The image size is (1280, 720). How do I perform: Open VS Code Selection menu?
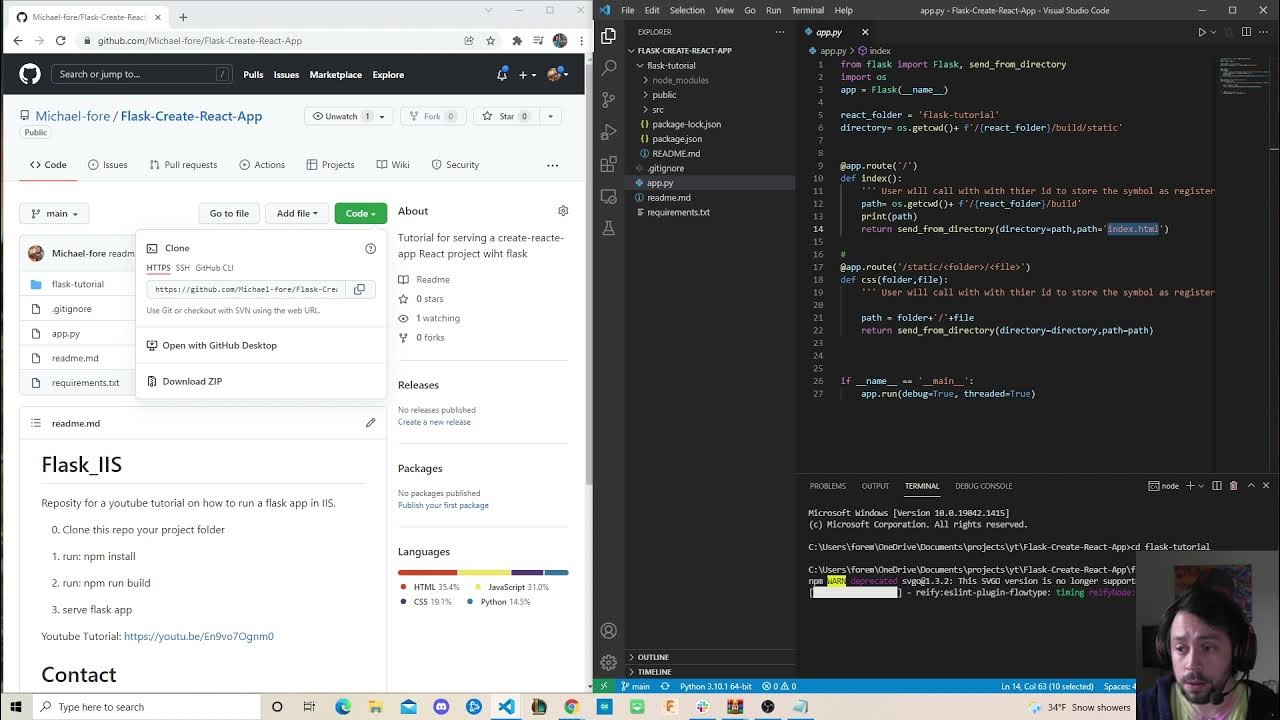coord(687,10)
